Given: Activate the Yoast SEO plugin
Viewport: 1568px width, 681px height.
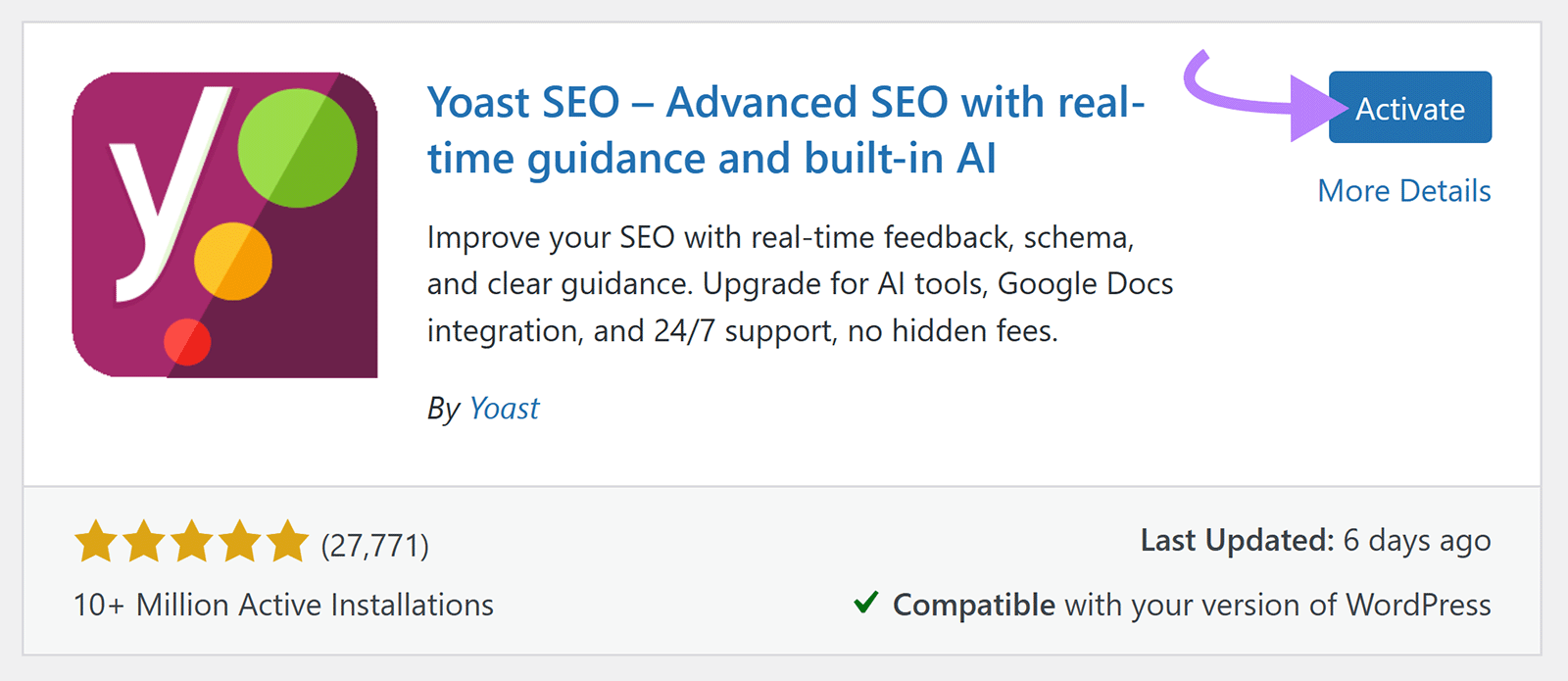Looking at the screenshot, I should (1409, 108).
